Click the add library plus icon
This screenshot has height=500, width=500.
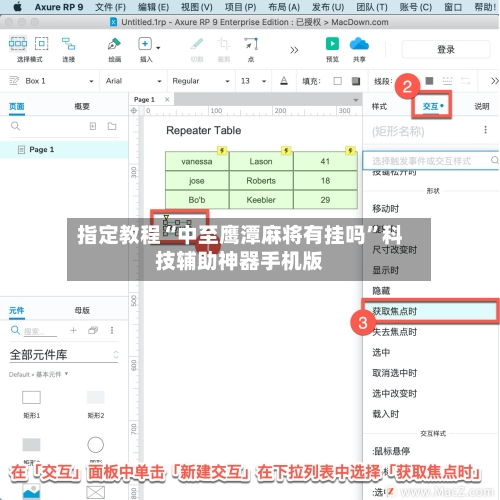coord(73,330)
